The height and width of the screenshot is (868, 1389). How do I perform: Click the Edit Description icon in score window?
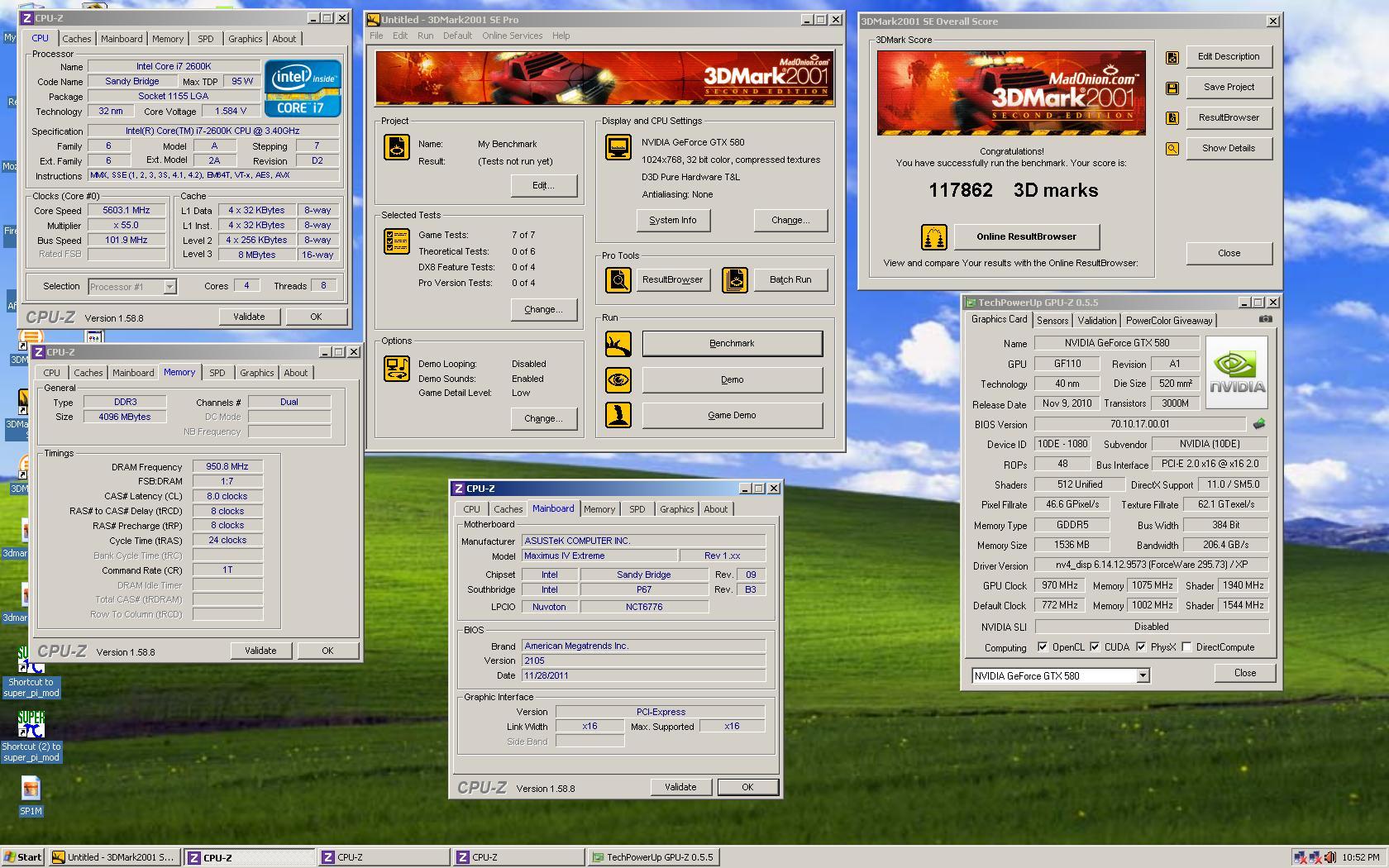pos(1172,57)
